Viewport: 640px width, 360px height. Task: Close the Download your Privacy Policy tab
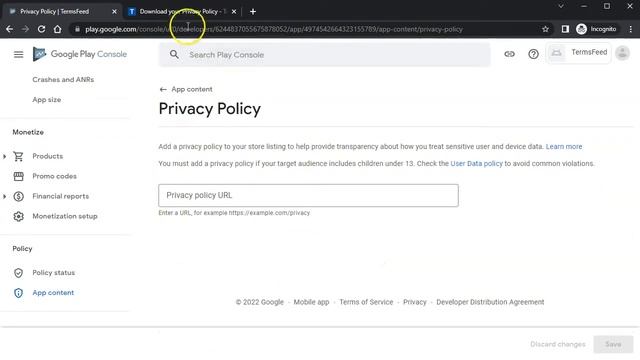[234, 11]
